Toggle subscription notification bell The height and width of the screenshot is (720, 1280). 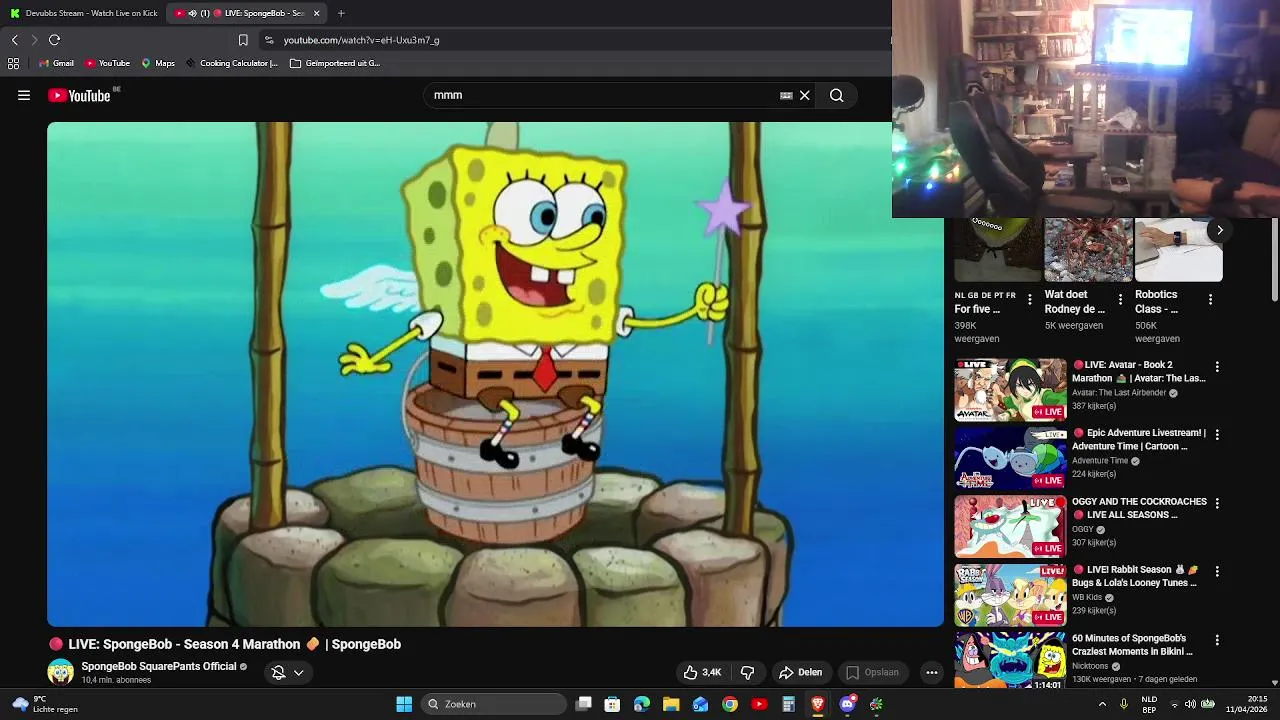pos(279,672)
